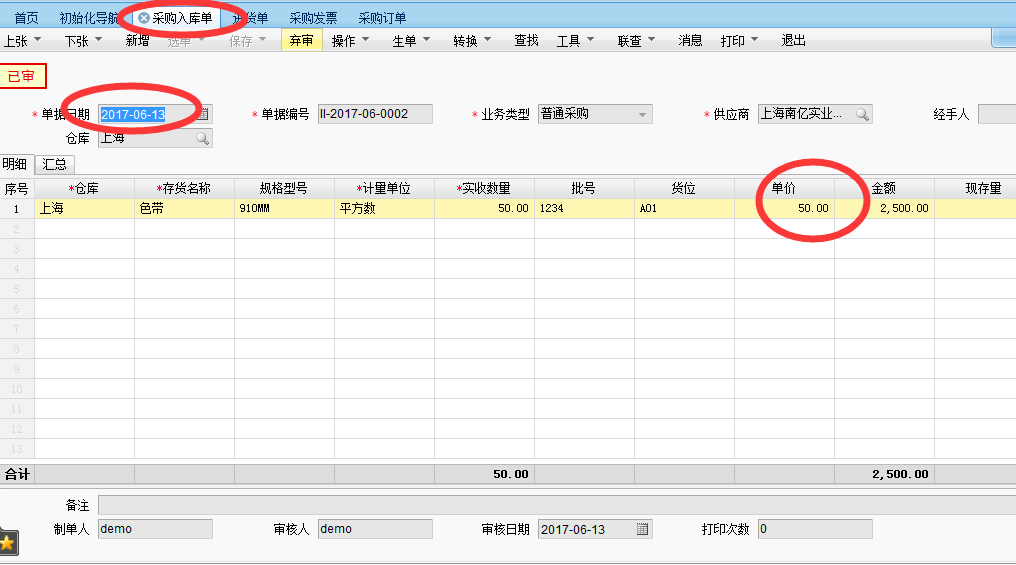Click the 查找 toolbar button

tap(526, 41)
